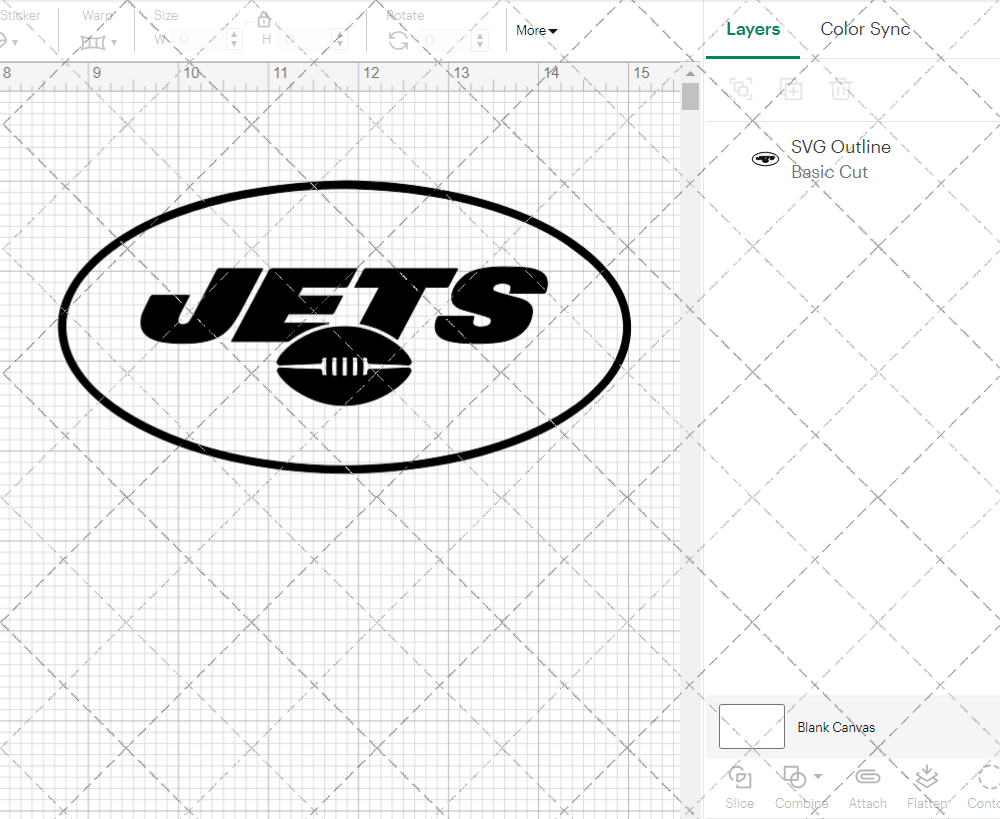Click the Rotate icon
This screenshot has width=1000, height=819.
399,41
